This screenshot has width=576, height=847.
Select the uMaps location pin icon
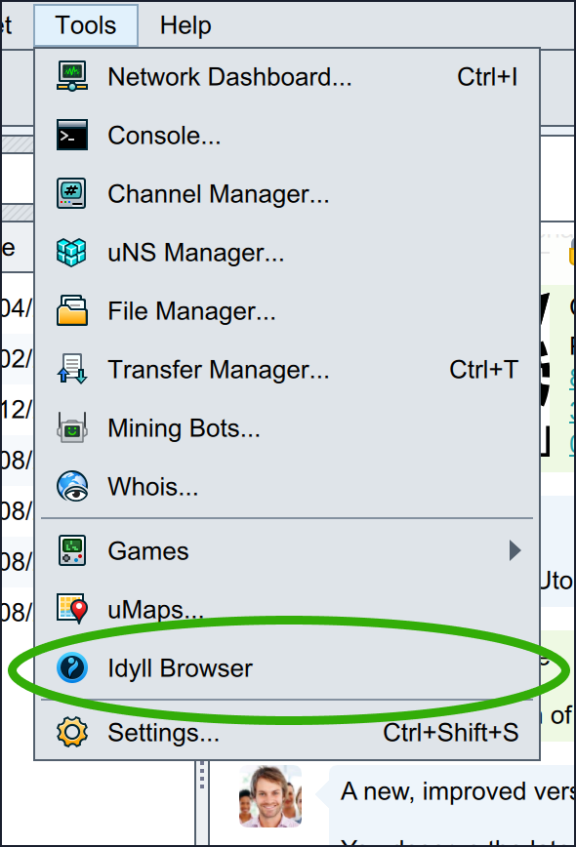click(72, 609)
